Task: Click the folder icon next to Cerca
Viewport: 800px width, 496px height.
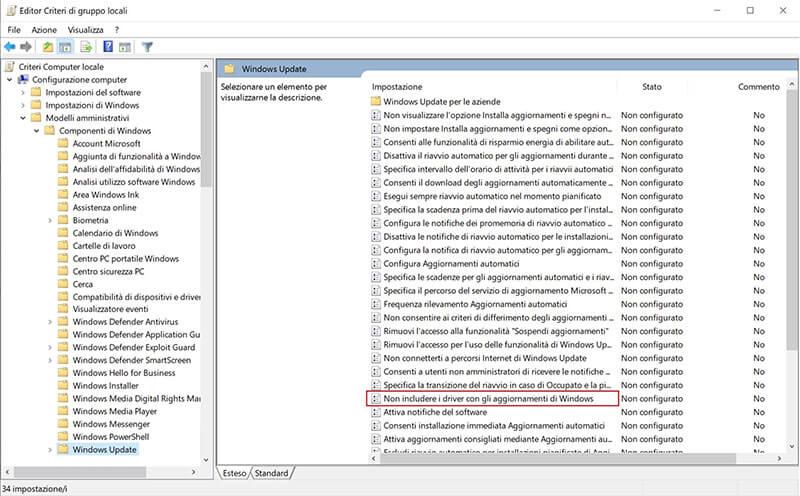Action: pos(63,284)
